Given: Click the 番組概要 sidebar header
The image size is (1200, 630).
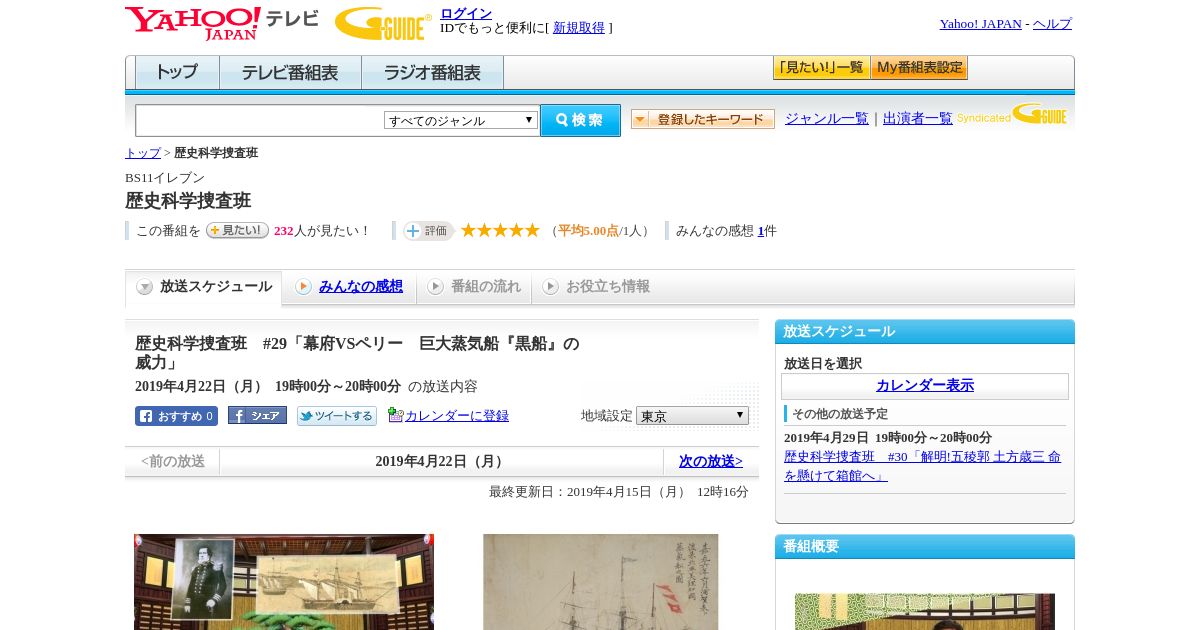Looking at the screenshot, I should coord(925,546).
